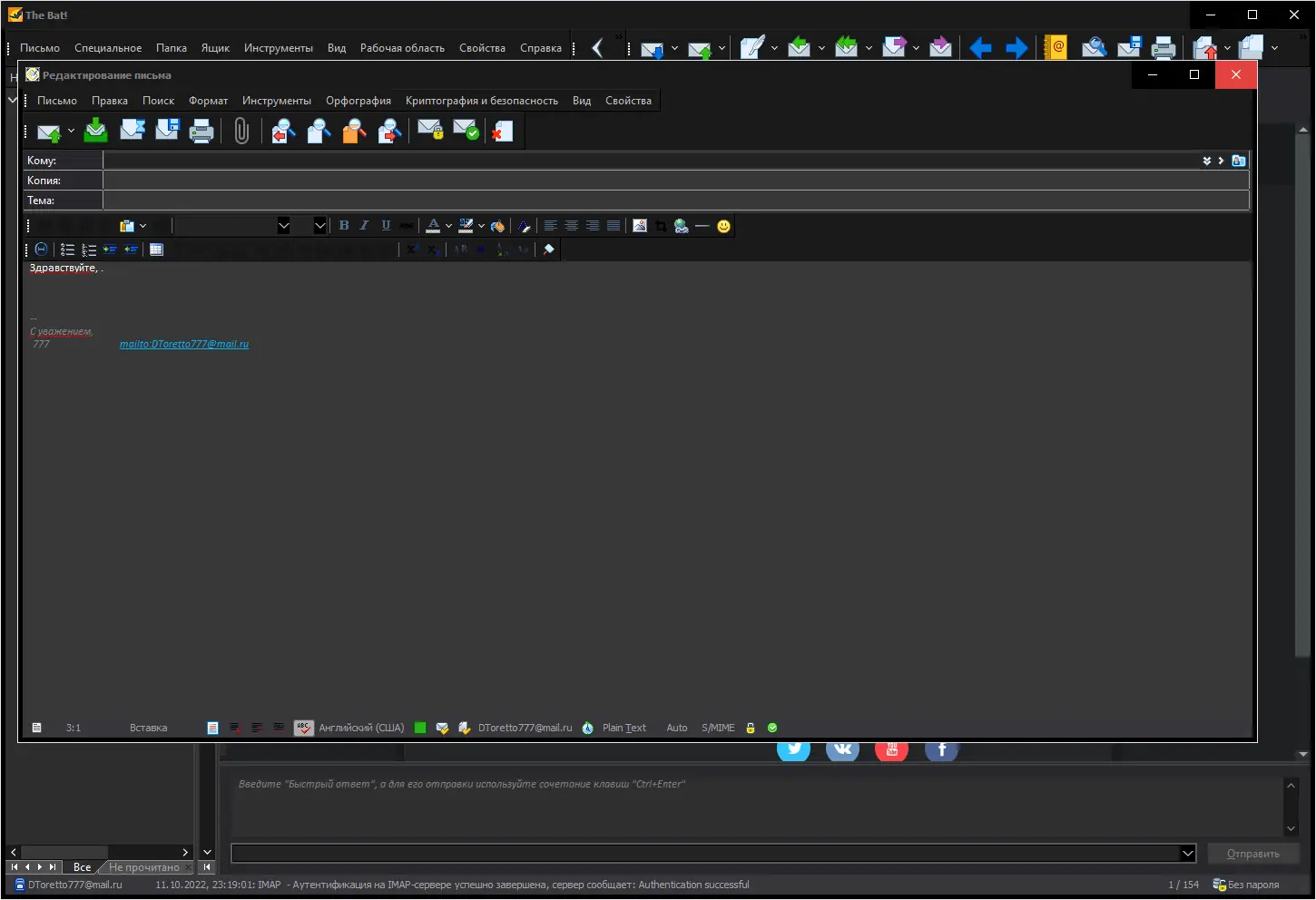This screenshot has height=900, width=1316.
Task: Click the orange page magnifier icon
Action: coord(354,132)
